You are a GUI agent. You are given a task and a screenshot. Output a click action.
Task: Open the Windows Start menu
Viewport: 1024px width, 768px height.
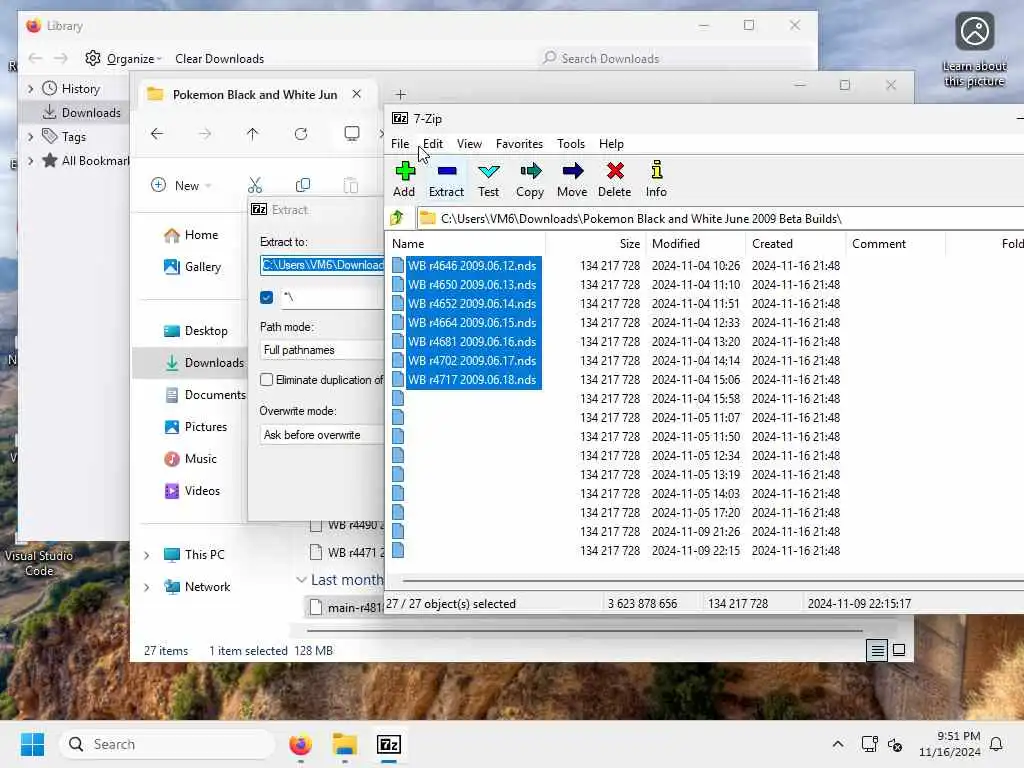point(32,744)
